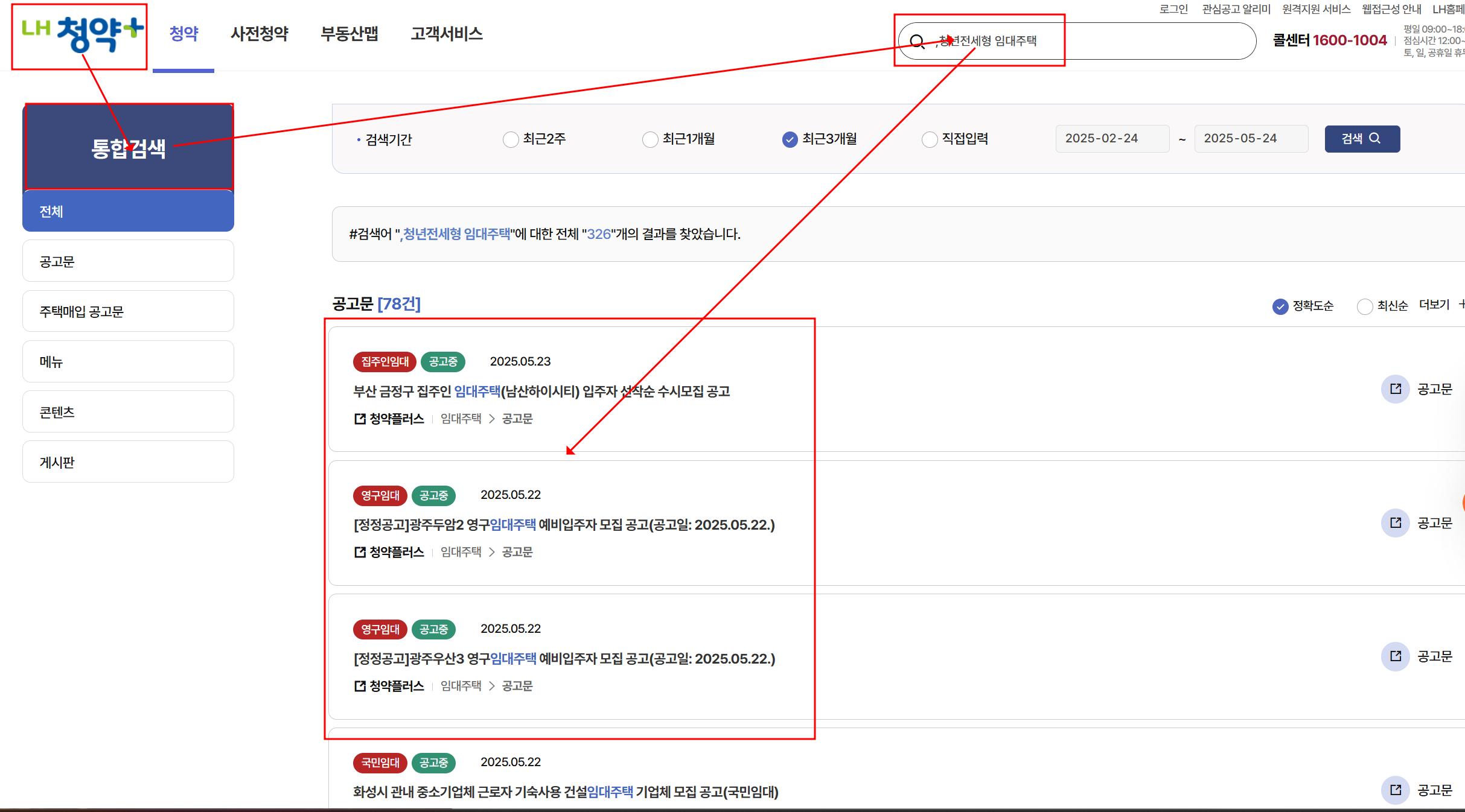The height and width of the screenshot is (812, 1465).
Task: Open 공고문 icon for 광주우산3 listing
Action: [1395, 656]
